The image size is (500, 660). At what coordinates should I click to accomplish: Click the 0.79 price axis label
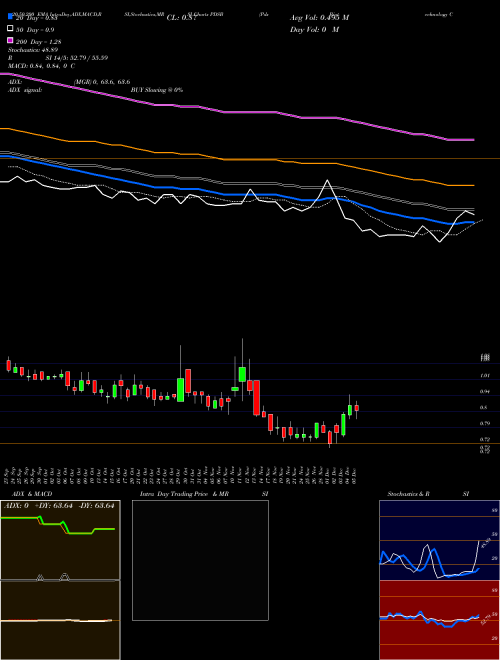point(485,423)
